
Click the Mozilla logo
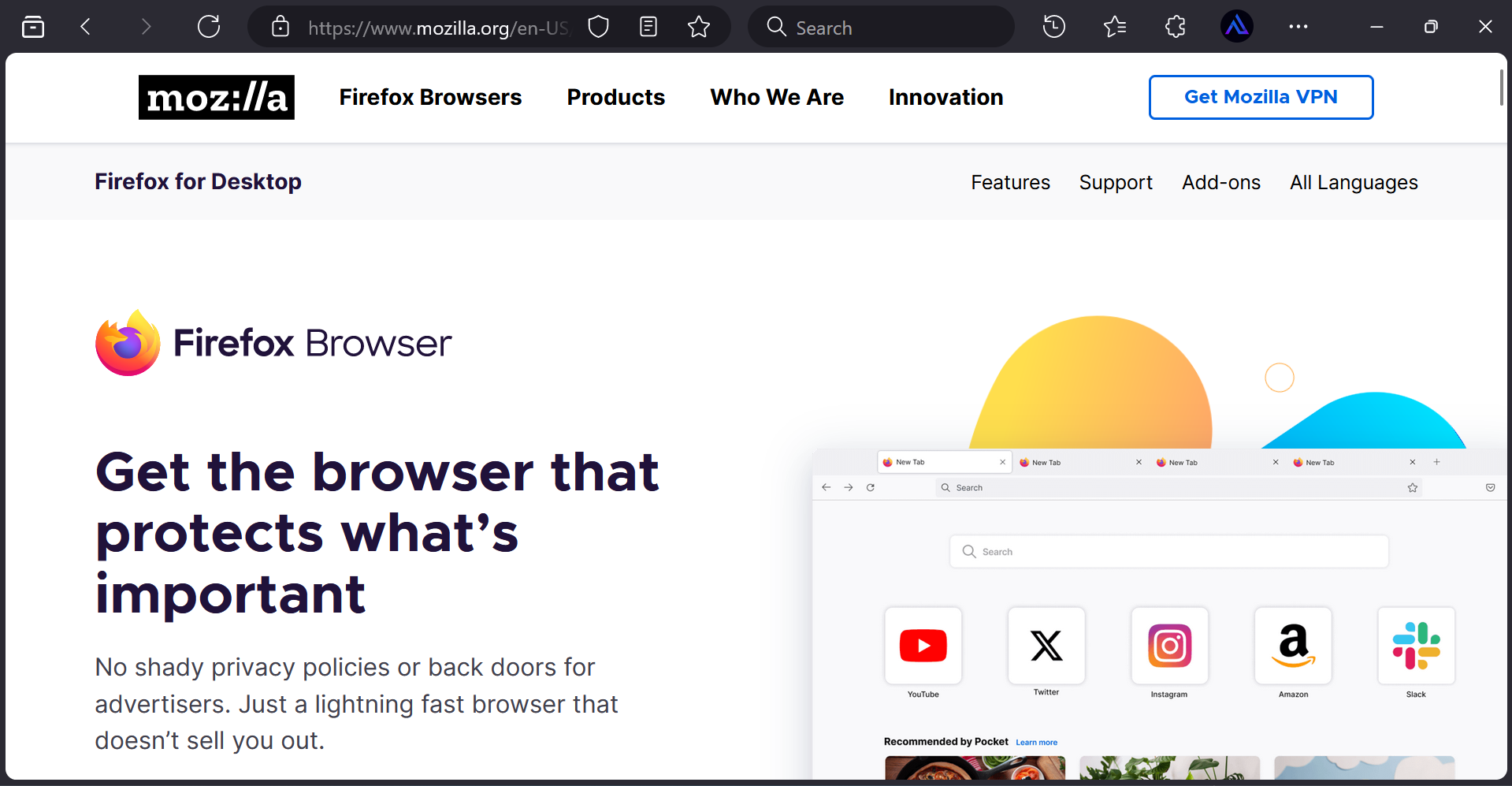coord(217,97)
